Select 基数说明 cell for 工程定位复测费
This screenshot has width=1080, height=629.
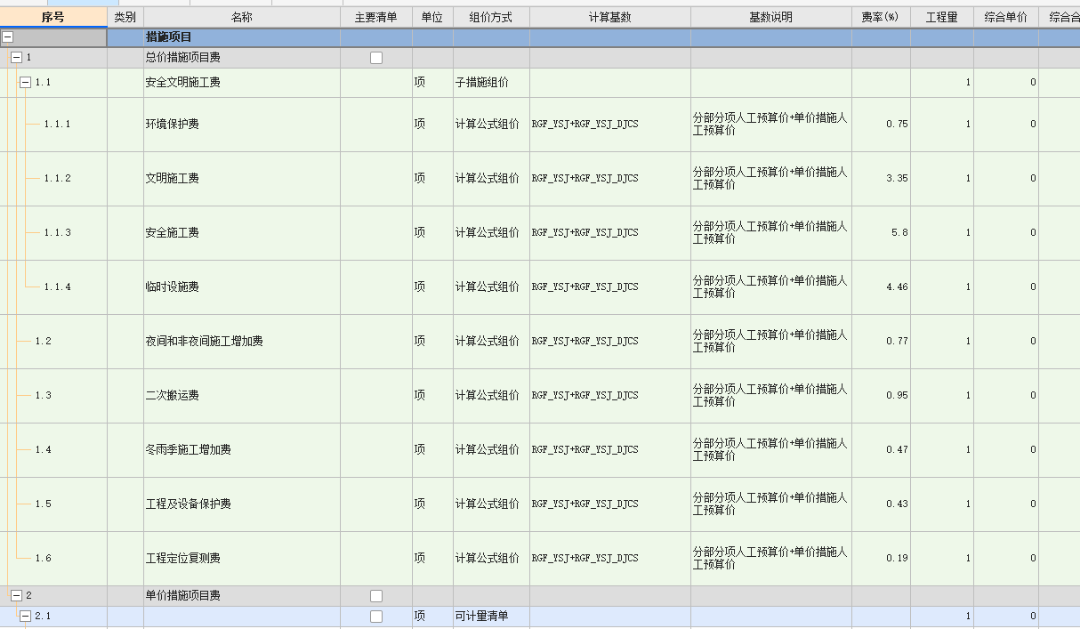[771, 558]
